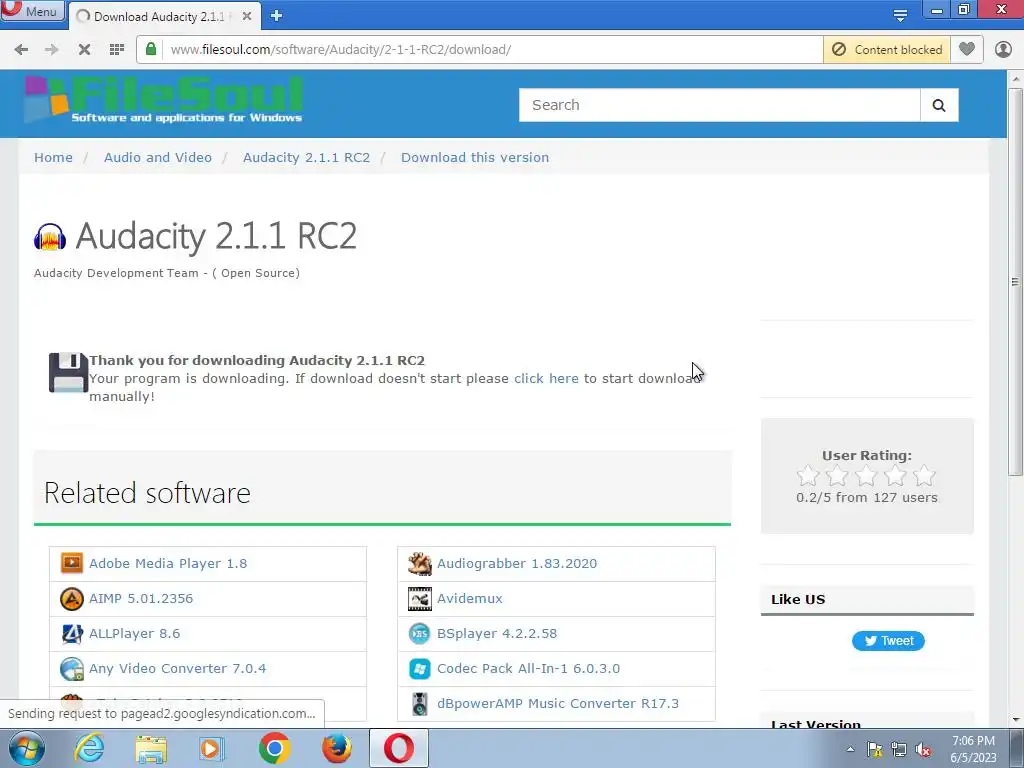This screenshot has width=1024, height=768.
Task: Click the Audiograbber icon
Action: pyautogui.click(x=420, y=564)
